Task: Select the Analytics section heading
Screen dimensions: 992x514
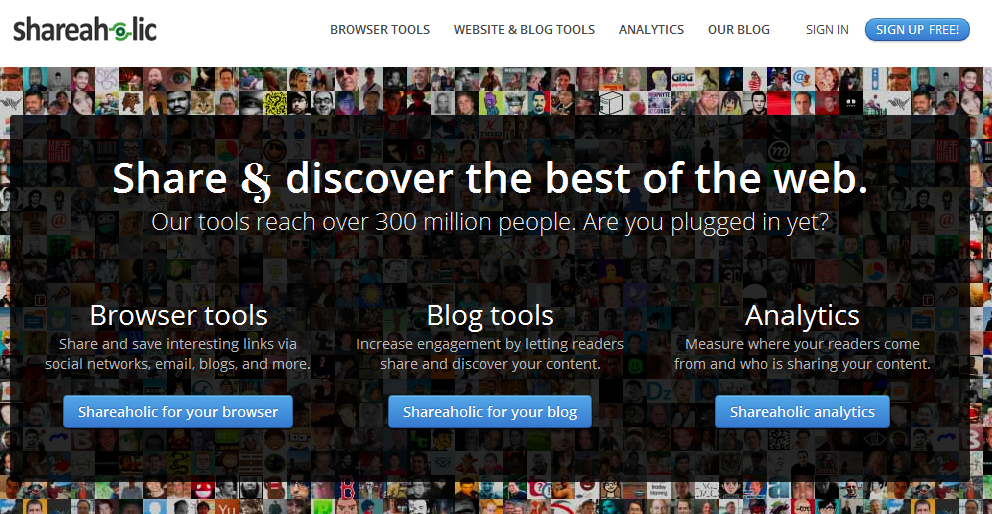Action: click(802, 315)
